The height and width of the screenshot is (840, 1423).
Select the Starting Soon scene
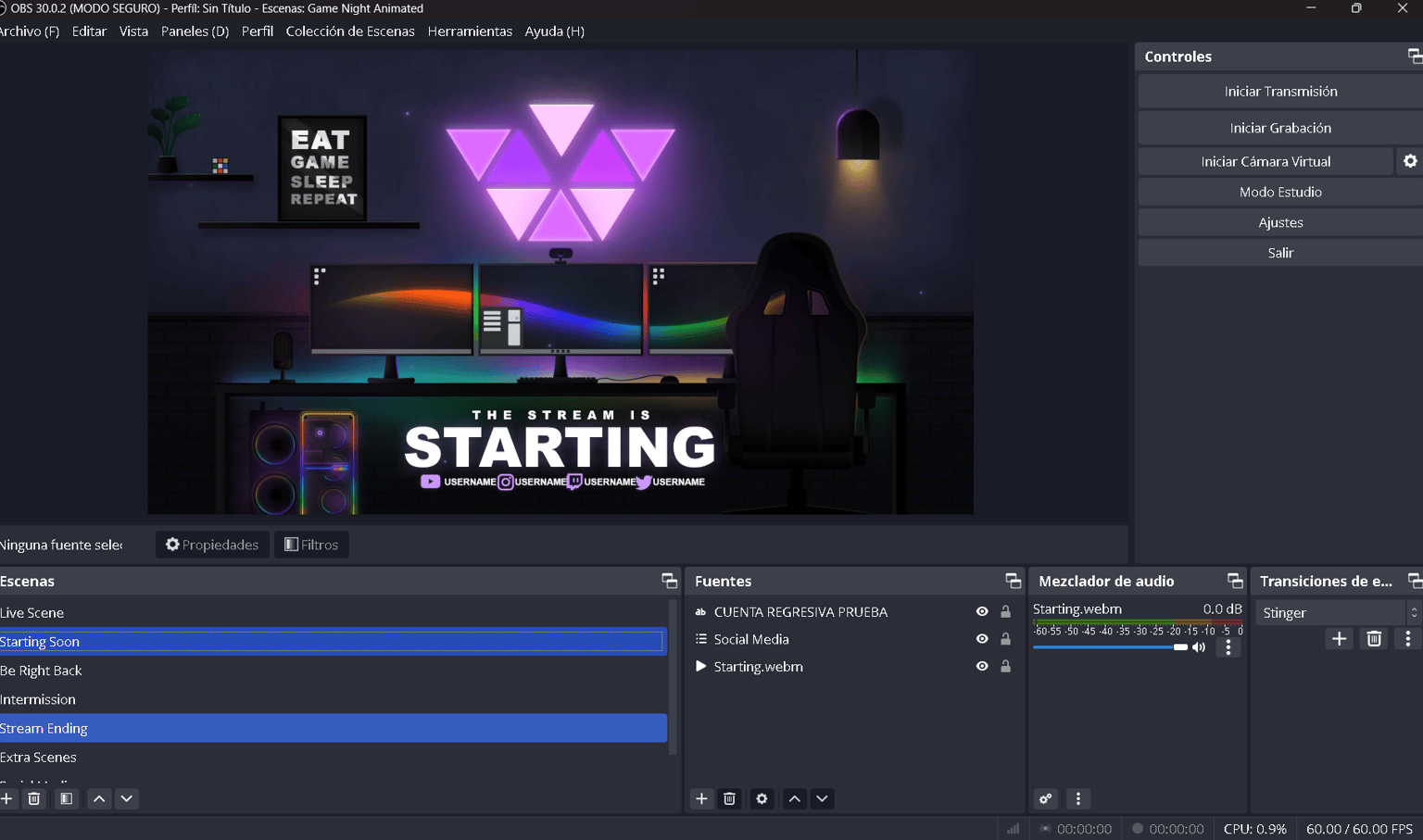333,642
